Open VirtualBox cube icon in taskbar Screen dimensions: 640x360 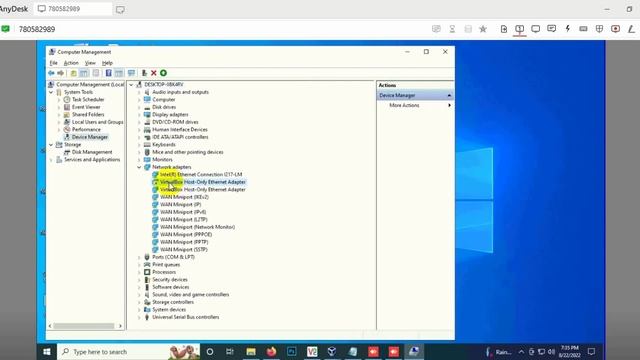pos(332,351)
